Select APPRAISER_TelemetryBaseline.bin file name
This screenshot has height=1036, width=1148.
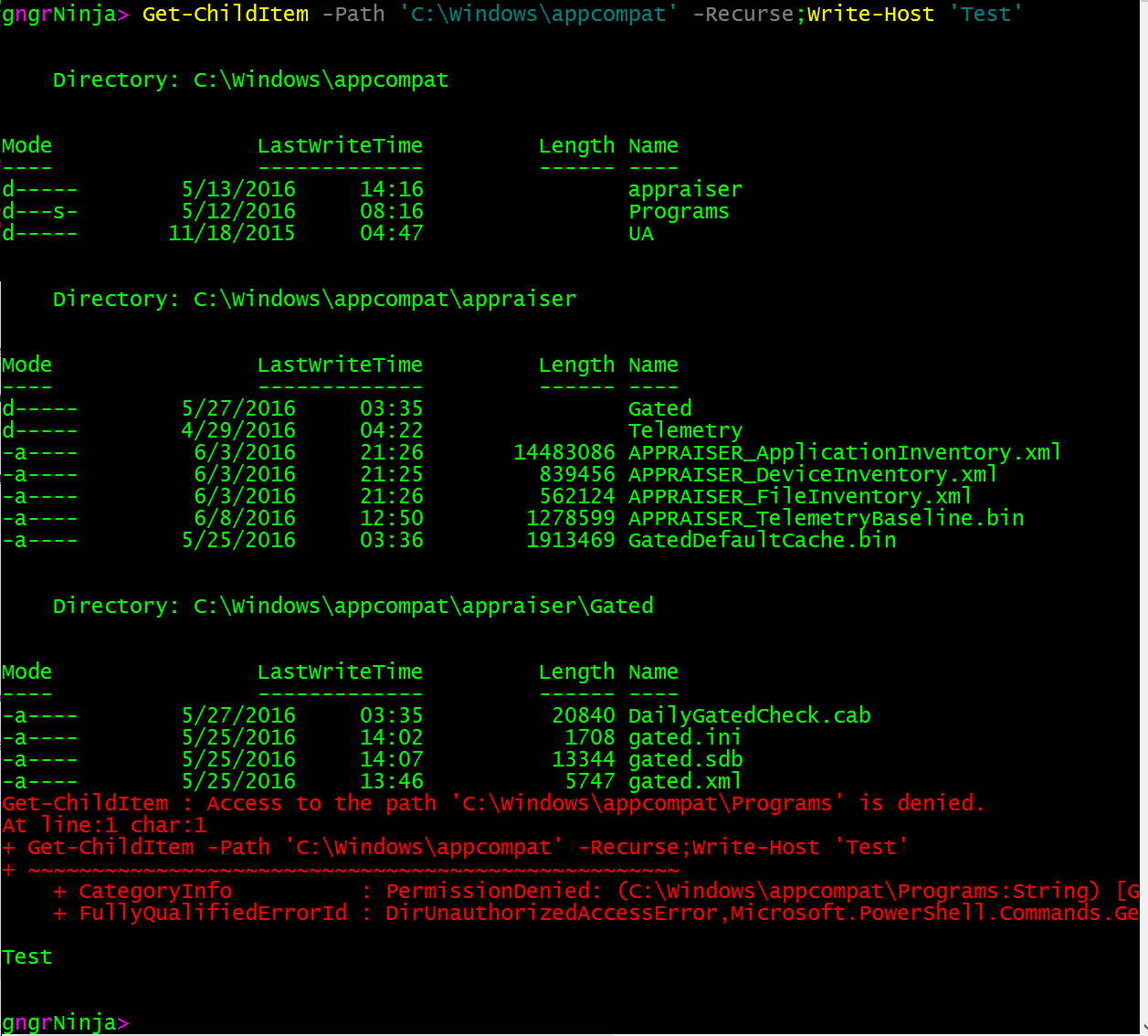(826, 518)
